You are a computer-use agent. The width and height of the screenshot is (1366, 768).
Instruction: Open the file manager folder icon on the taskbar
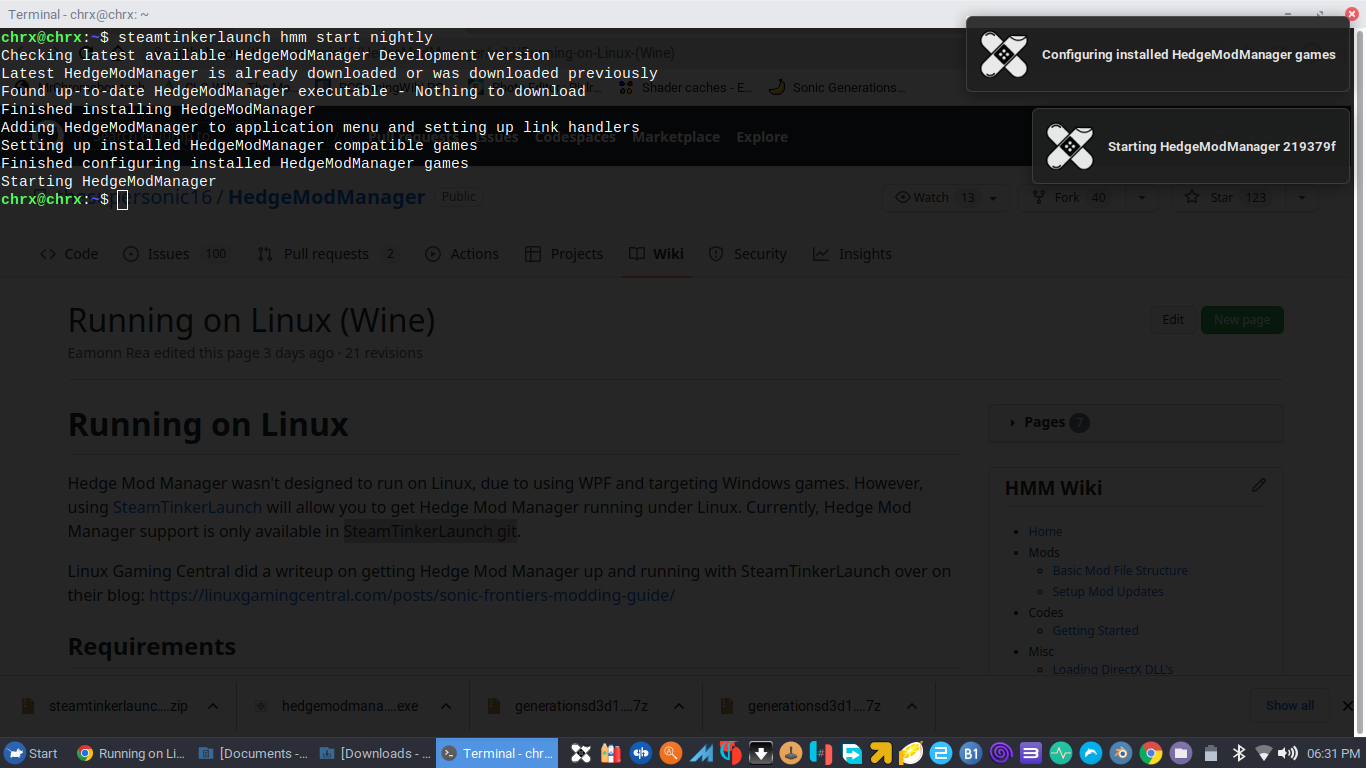coord(1181,753)
